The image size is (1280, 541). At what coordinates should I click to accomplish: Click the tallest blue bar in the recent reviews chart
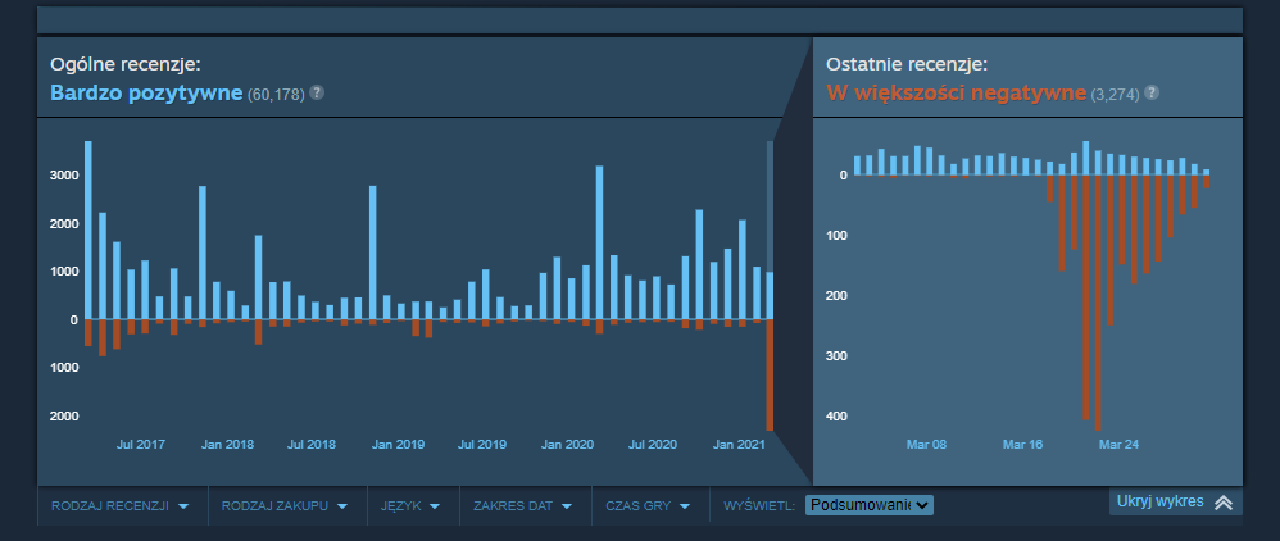(1086, 158)
